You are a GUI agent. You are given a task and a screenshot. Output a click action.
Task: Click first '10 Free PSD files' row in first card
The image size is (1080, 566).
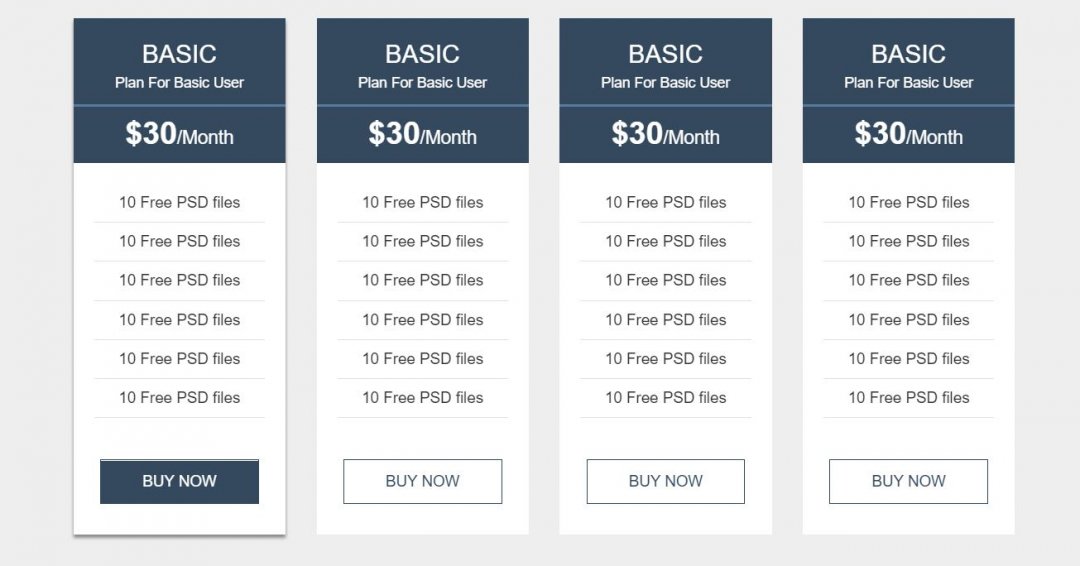[179, 202]
